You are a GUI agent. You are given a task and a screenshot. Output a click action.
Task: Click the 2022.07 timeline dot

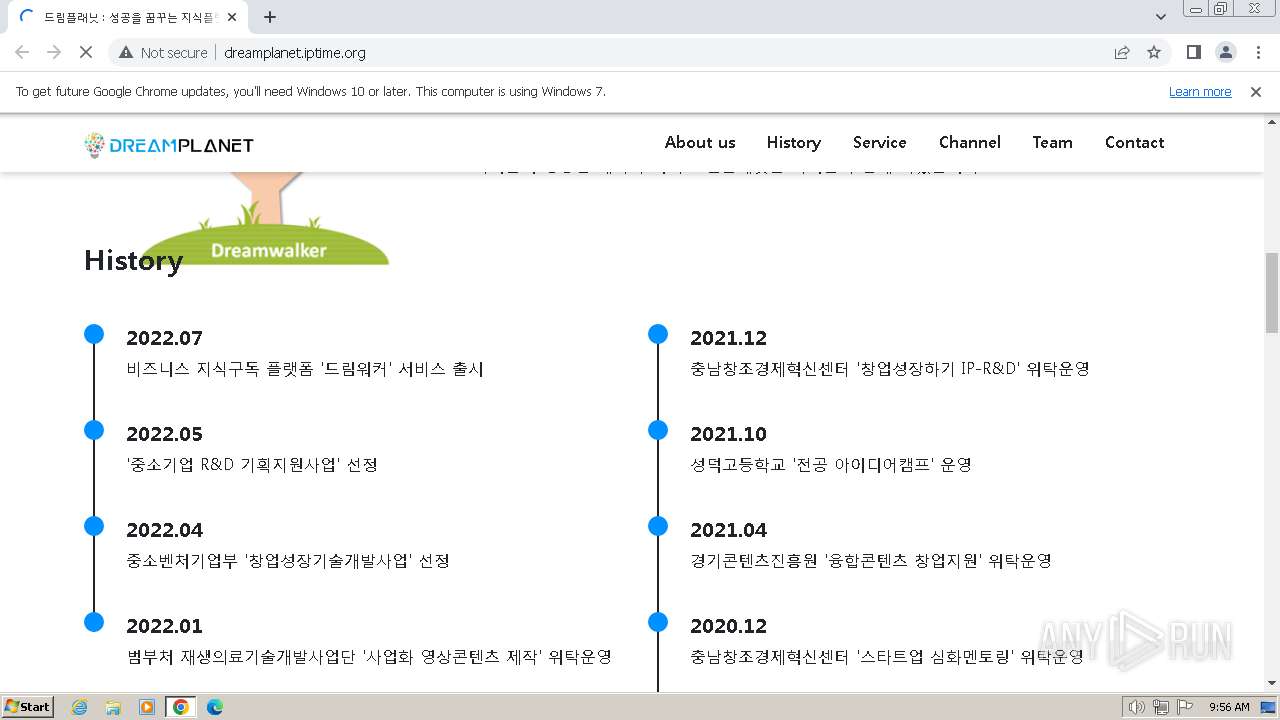94,334
